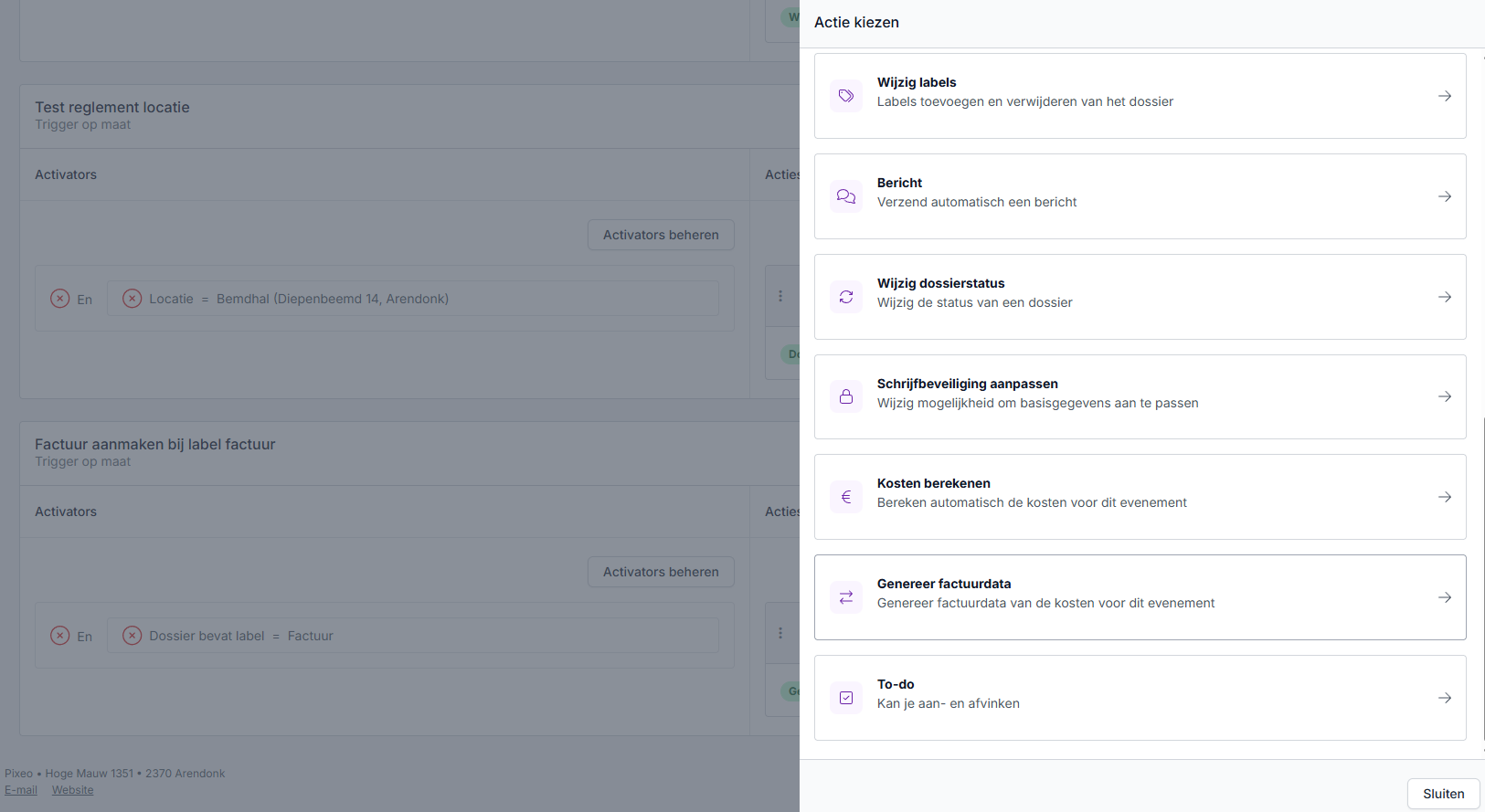Open the Kosten berekenen arrow
The height and width of the screenshot is (812, 1485).
click(1445, 497)
